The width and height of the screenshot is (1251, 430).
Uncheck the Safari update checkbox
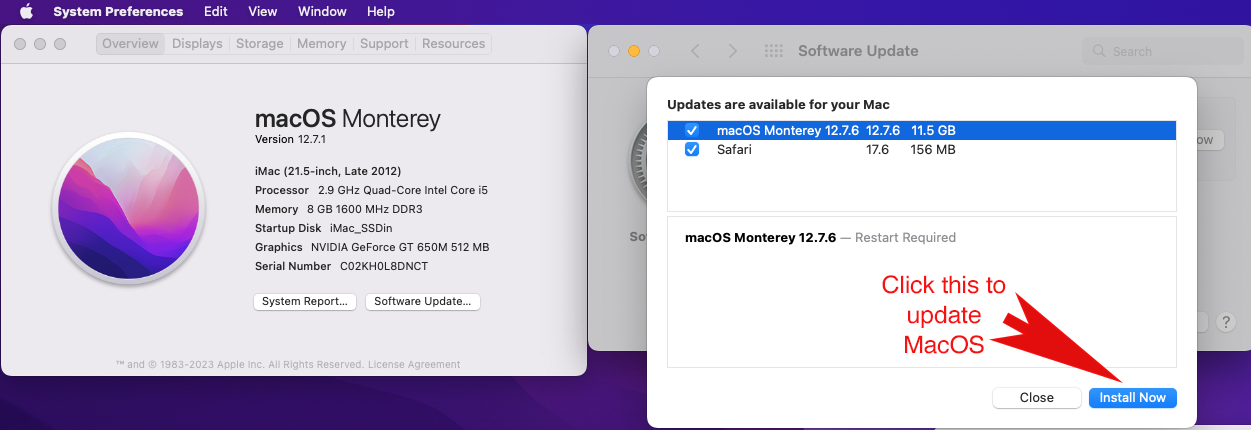[691, 150]
